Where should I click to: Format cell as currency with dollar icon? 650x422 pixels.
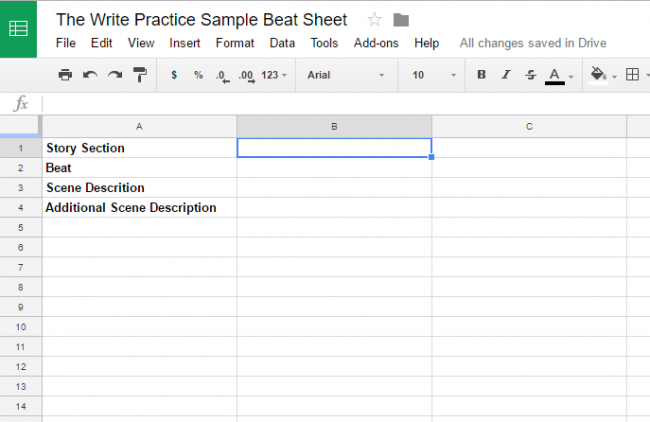coord(174,75)
